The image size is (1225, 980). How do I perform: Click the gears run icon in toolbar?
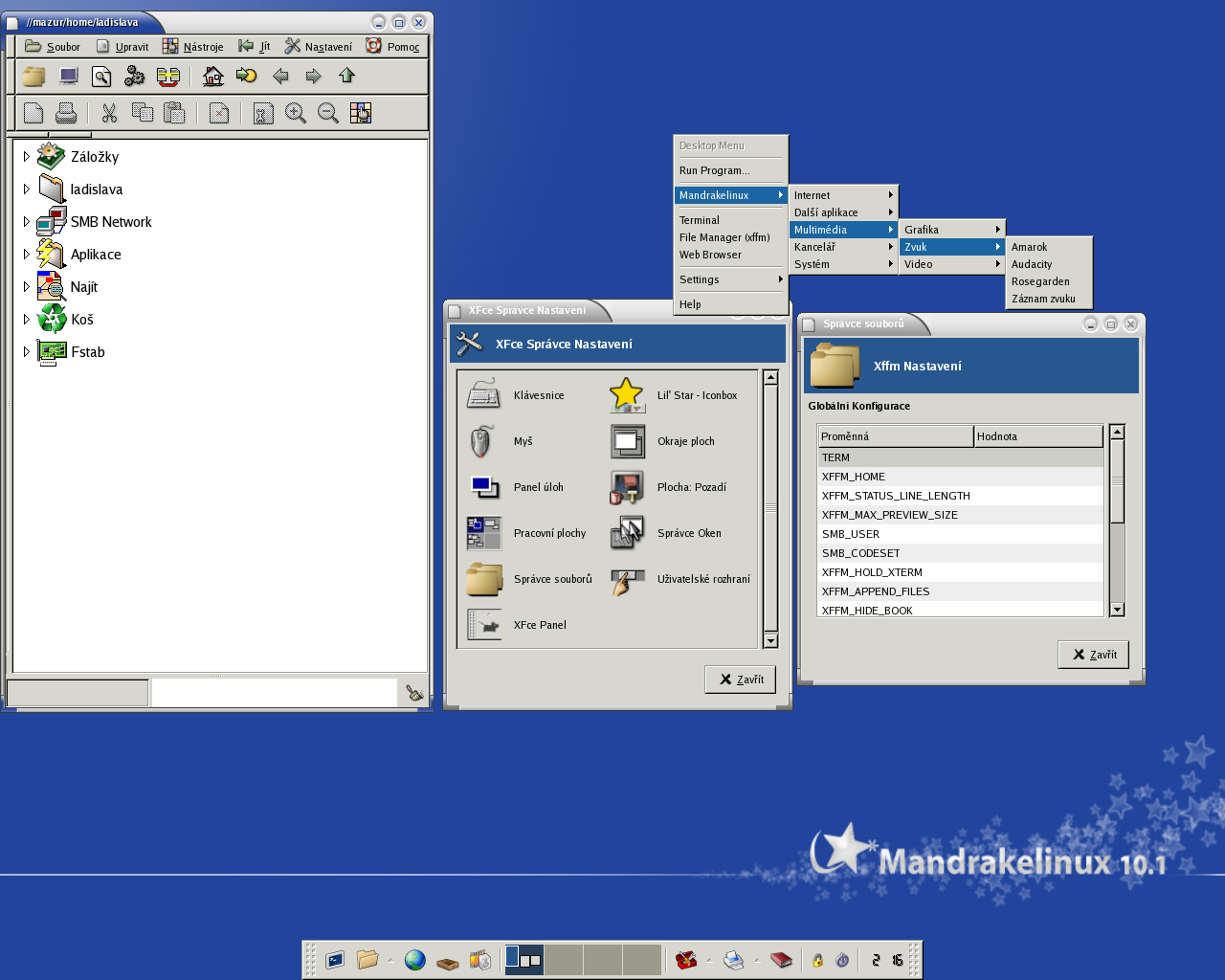[x=135, y=77]
